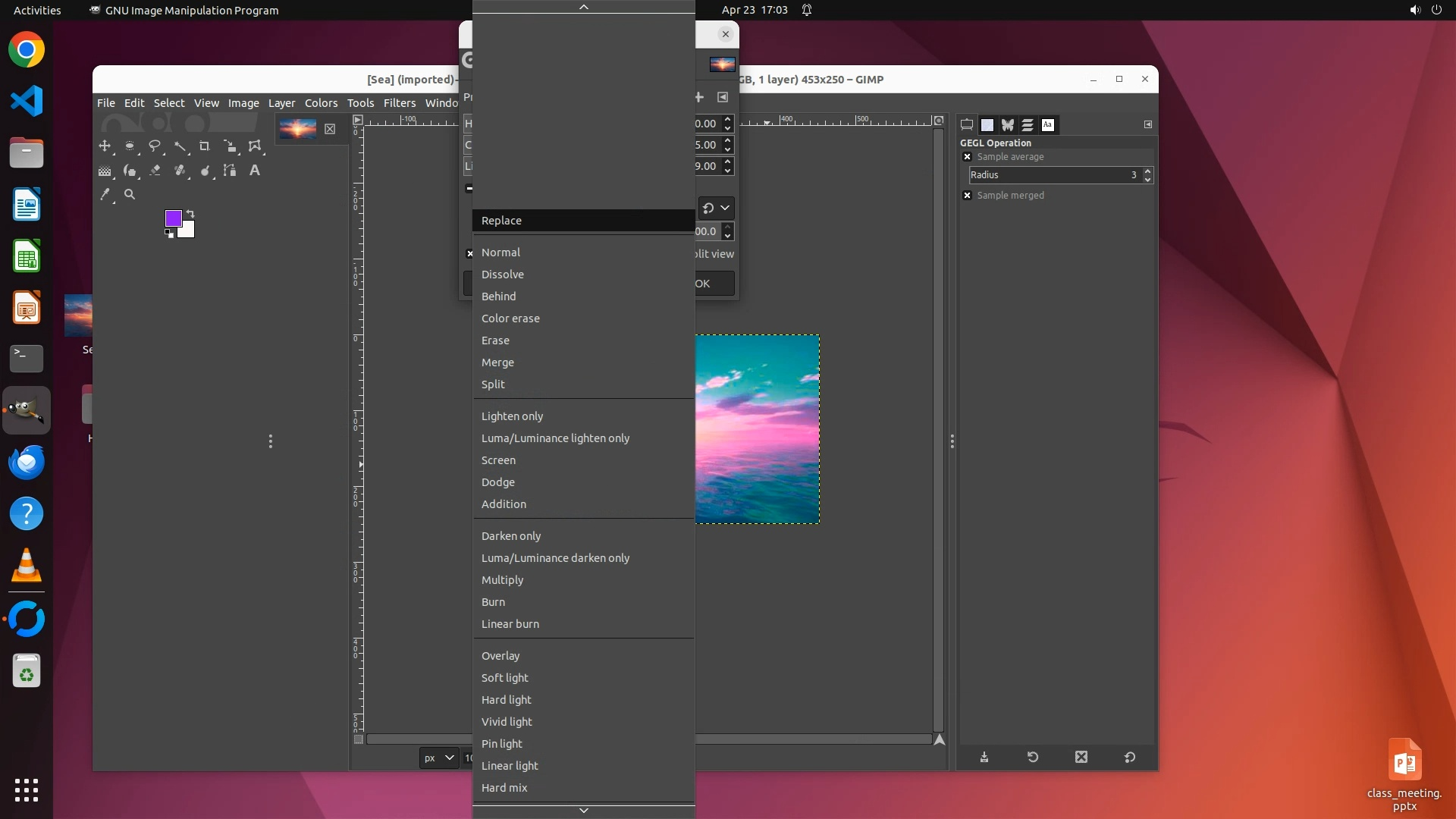Choose Overlay from the blend mode list
1456x819 pixels.
pos(500,656)
